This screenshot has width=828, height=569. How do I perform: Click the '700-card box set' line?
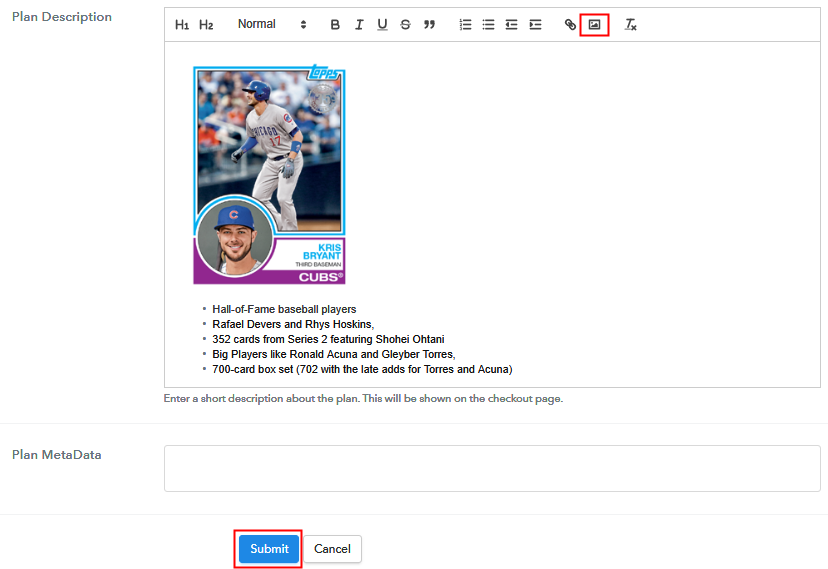362,369
